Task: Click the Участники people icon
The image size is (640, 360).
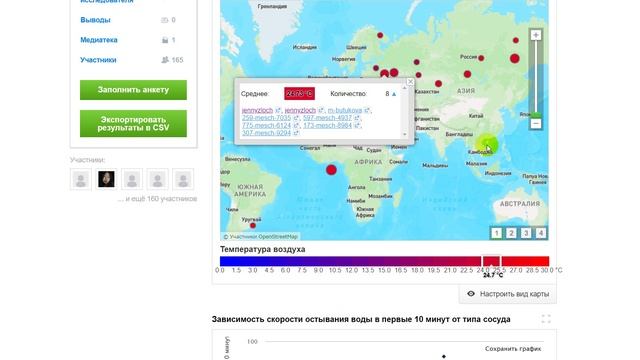Action: point(165,60)
